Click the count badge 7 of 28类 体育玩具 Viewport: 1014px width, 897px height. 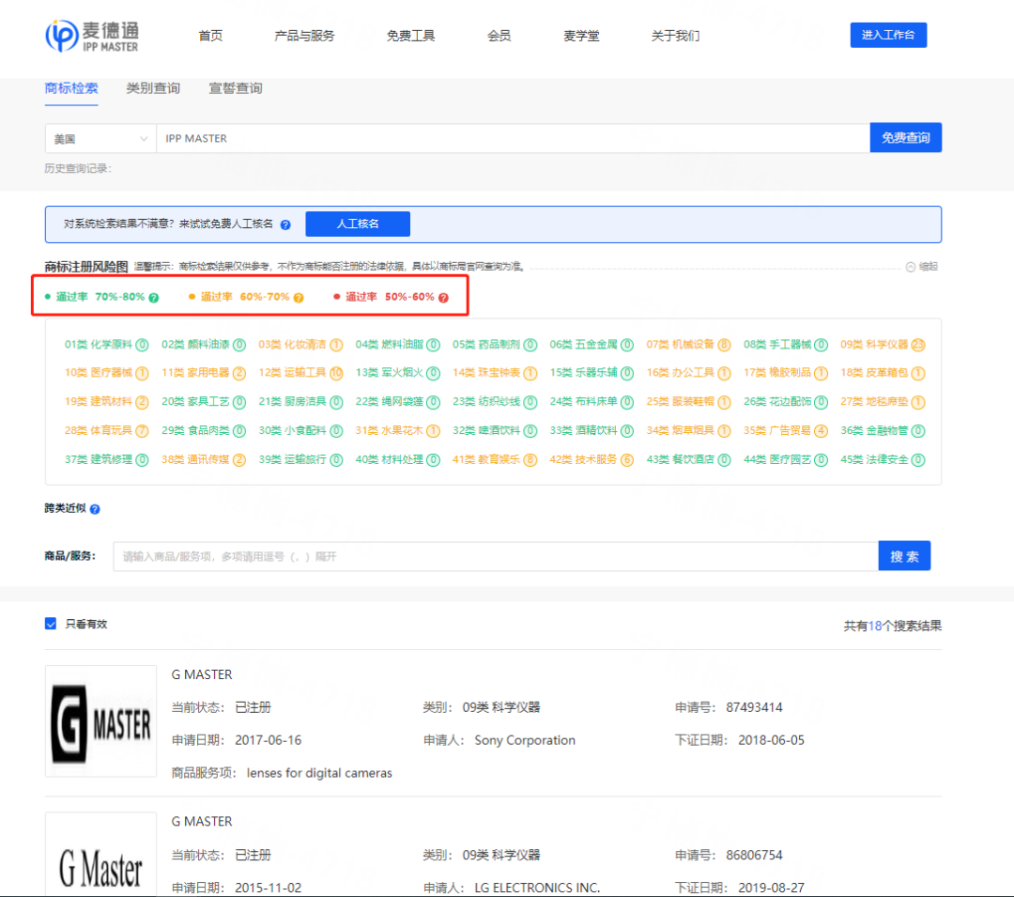click(x=142, y=431)
